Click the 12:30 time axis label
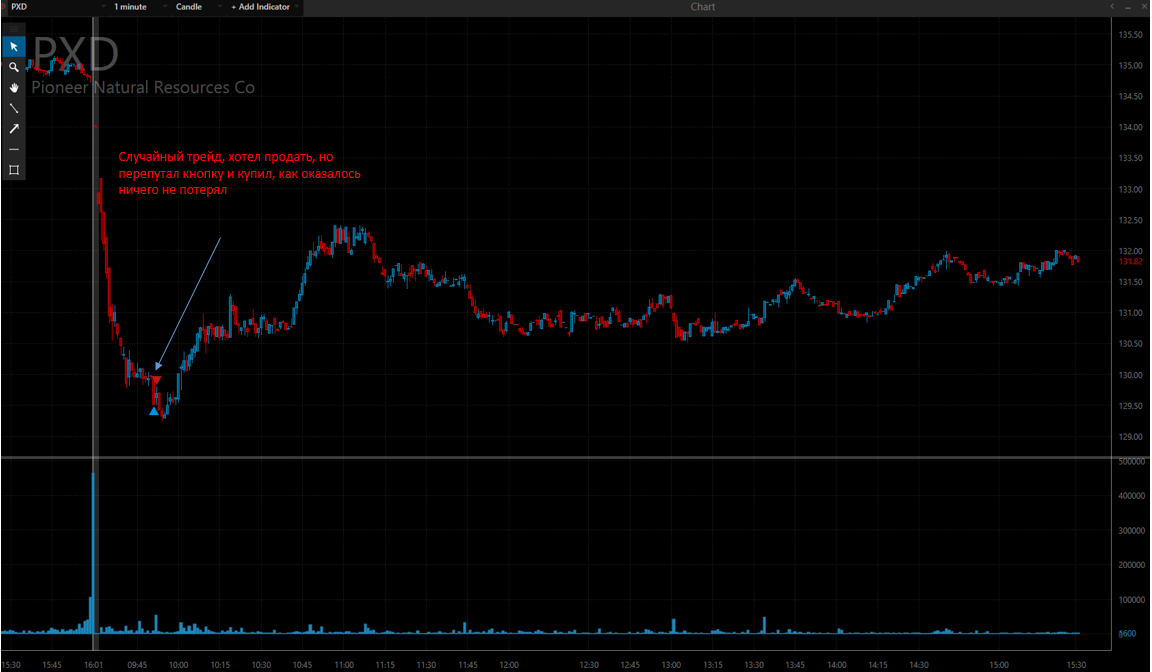This screenshot has width=1152, height=672. (589, 665)
